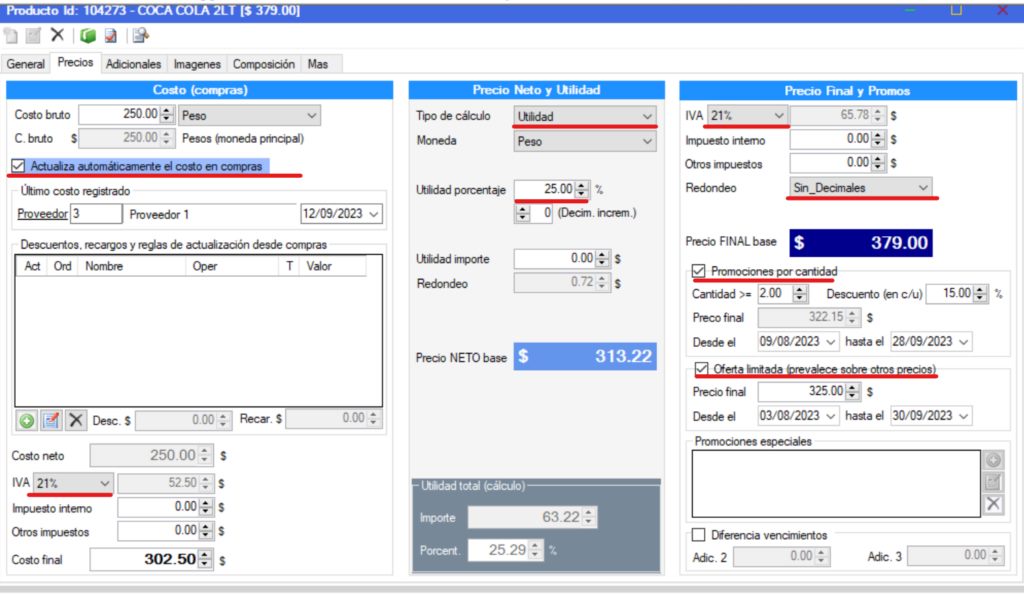Click the green box toolbar icon

[88, 35]
